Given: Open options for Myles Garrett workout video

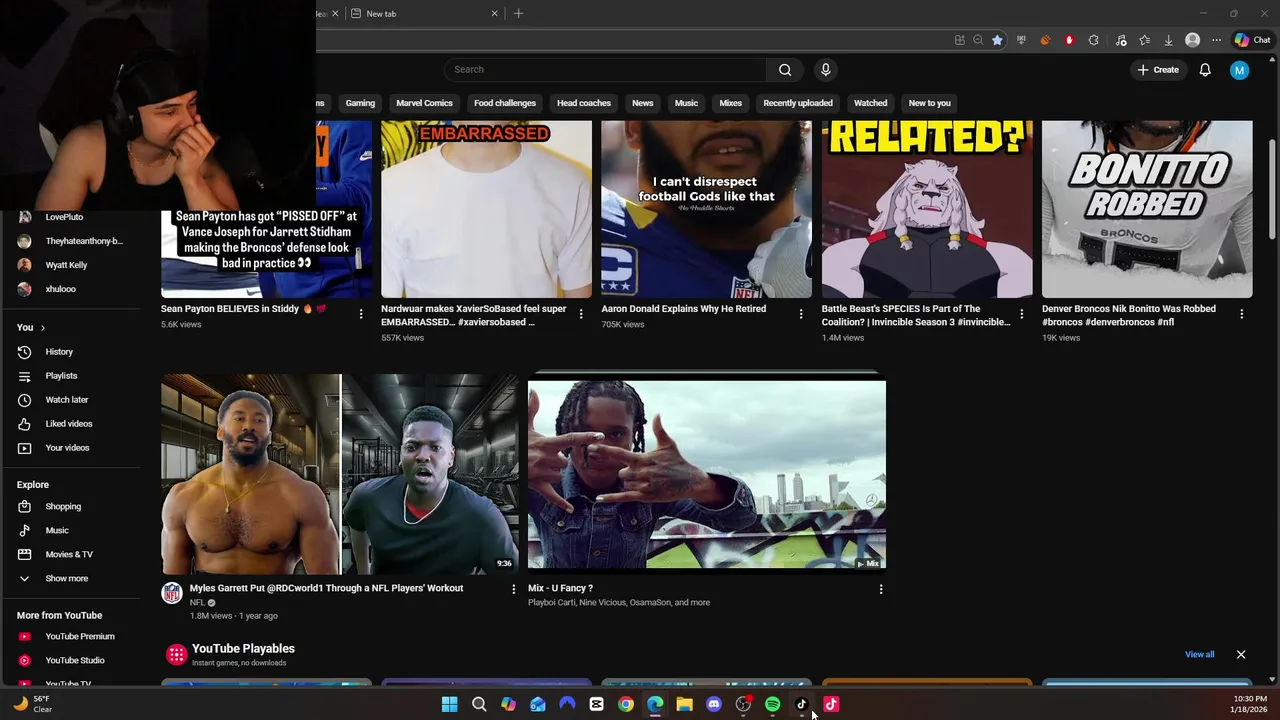Looking at the screenshot, I should pyautogui.click(x=514, y=590).
